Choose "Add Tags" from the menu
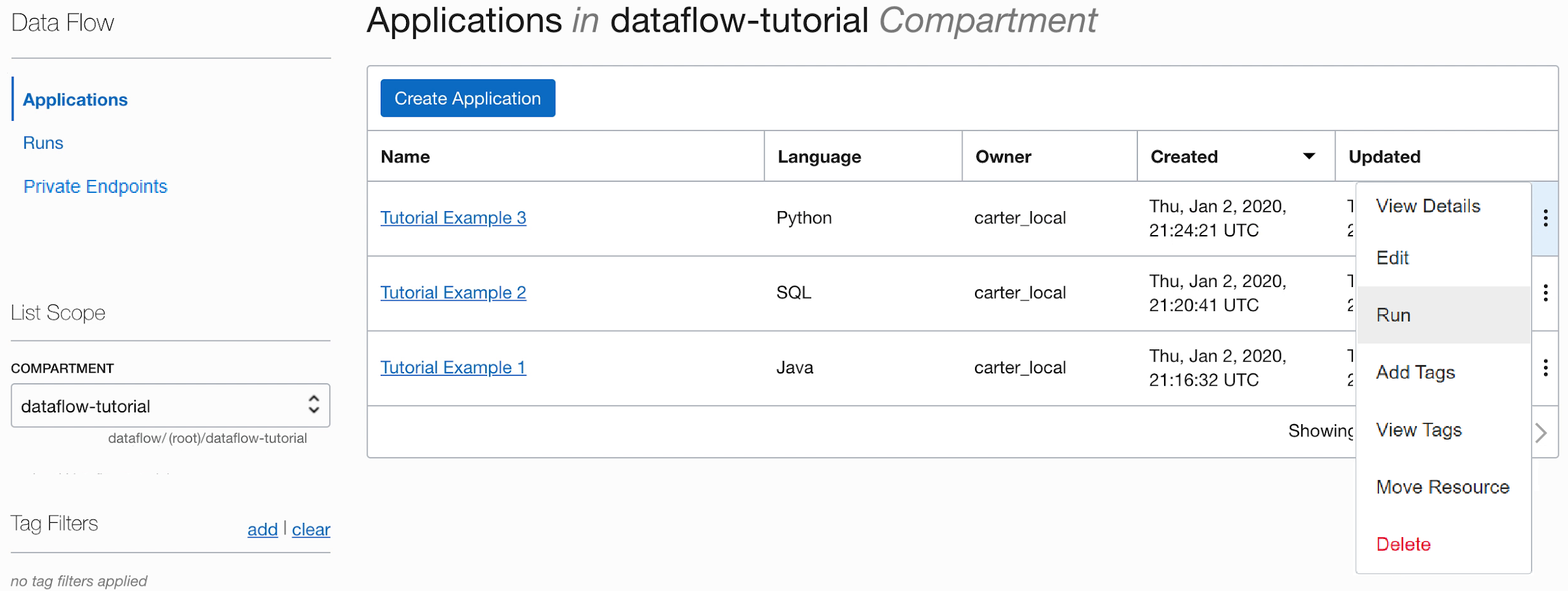 pyautogui.click(x=1415, y=371)
